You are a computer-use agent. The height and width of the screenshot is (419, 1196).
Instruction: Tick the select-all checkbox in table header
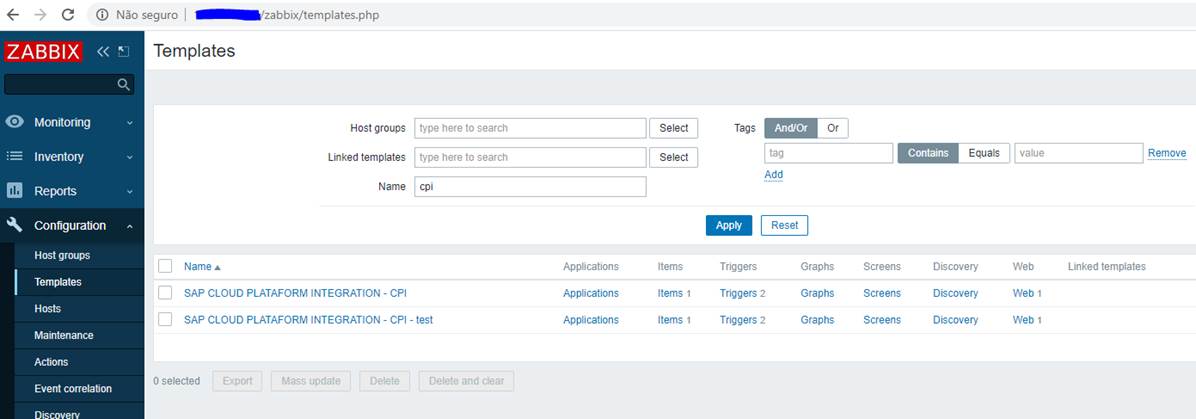[165, 266]
